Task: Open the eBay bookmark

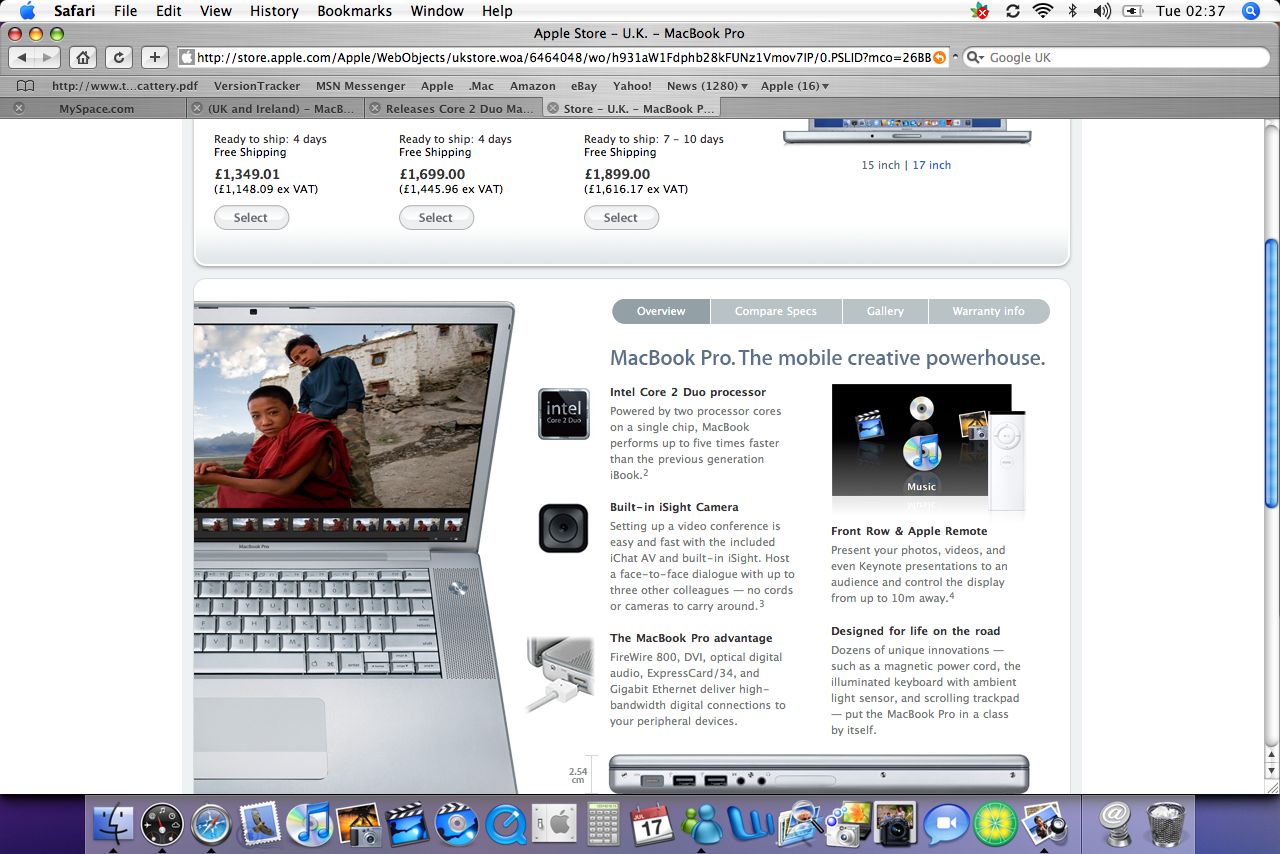Action: pos(584,86)
